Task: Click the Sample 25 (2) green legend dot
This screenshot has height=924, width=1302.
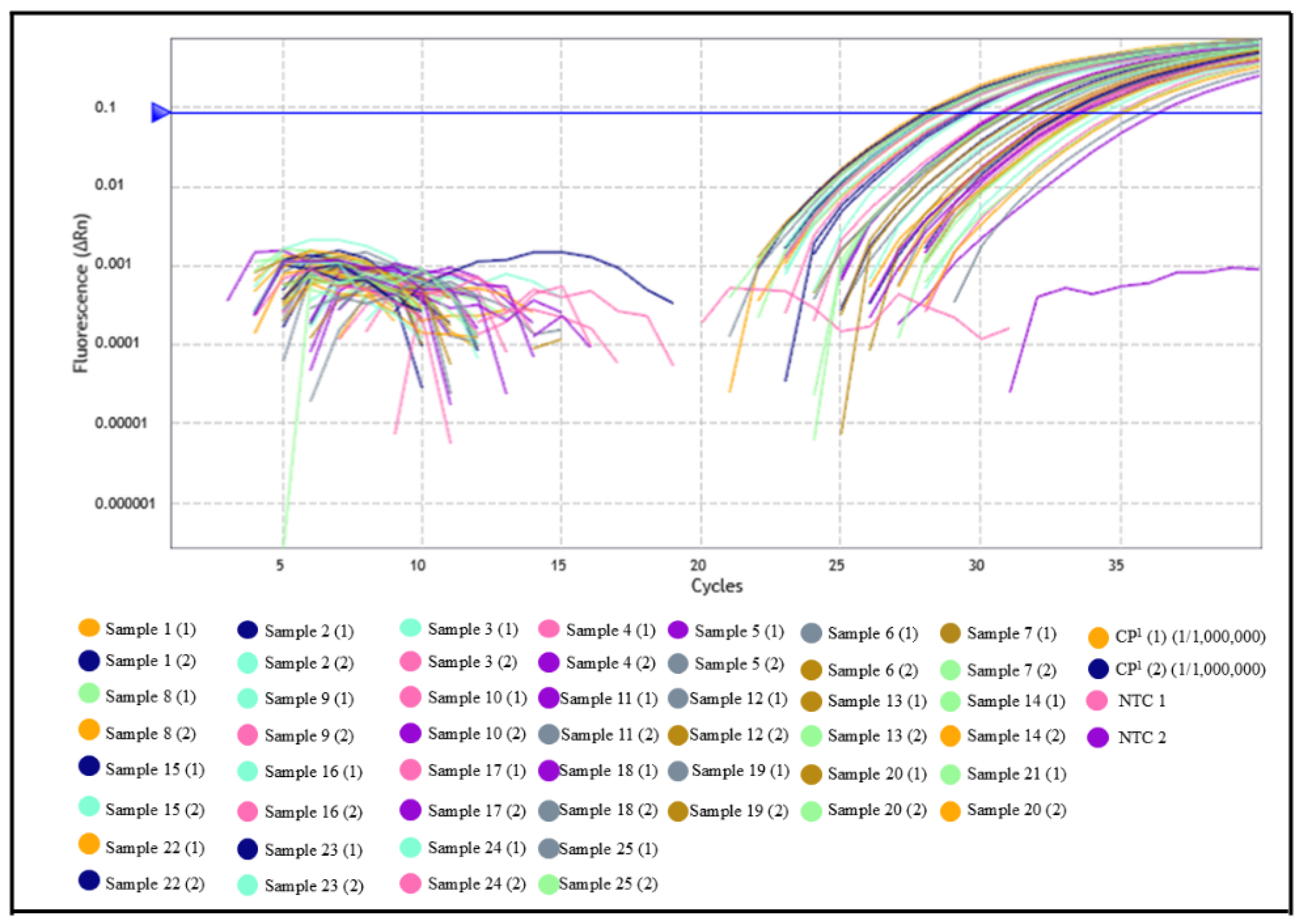Action: pos(549,884)
